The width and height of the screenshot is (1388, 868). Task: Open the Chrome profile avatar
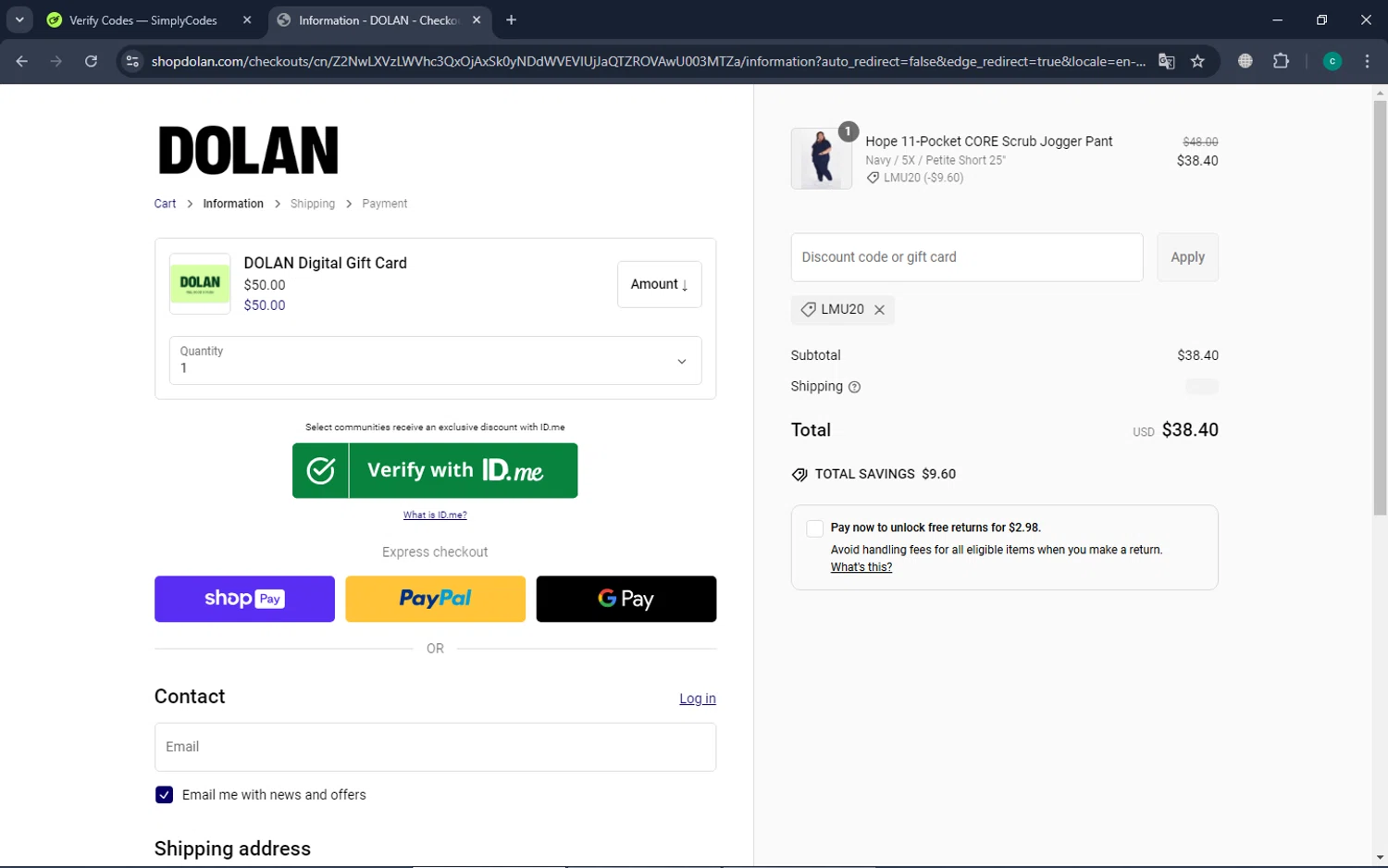[x=1332, y=61]
